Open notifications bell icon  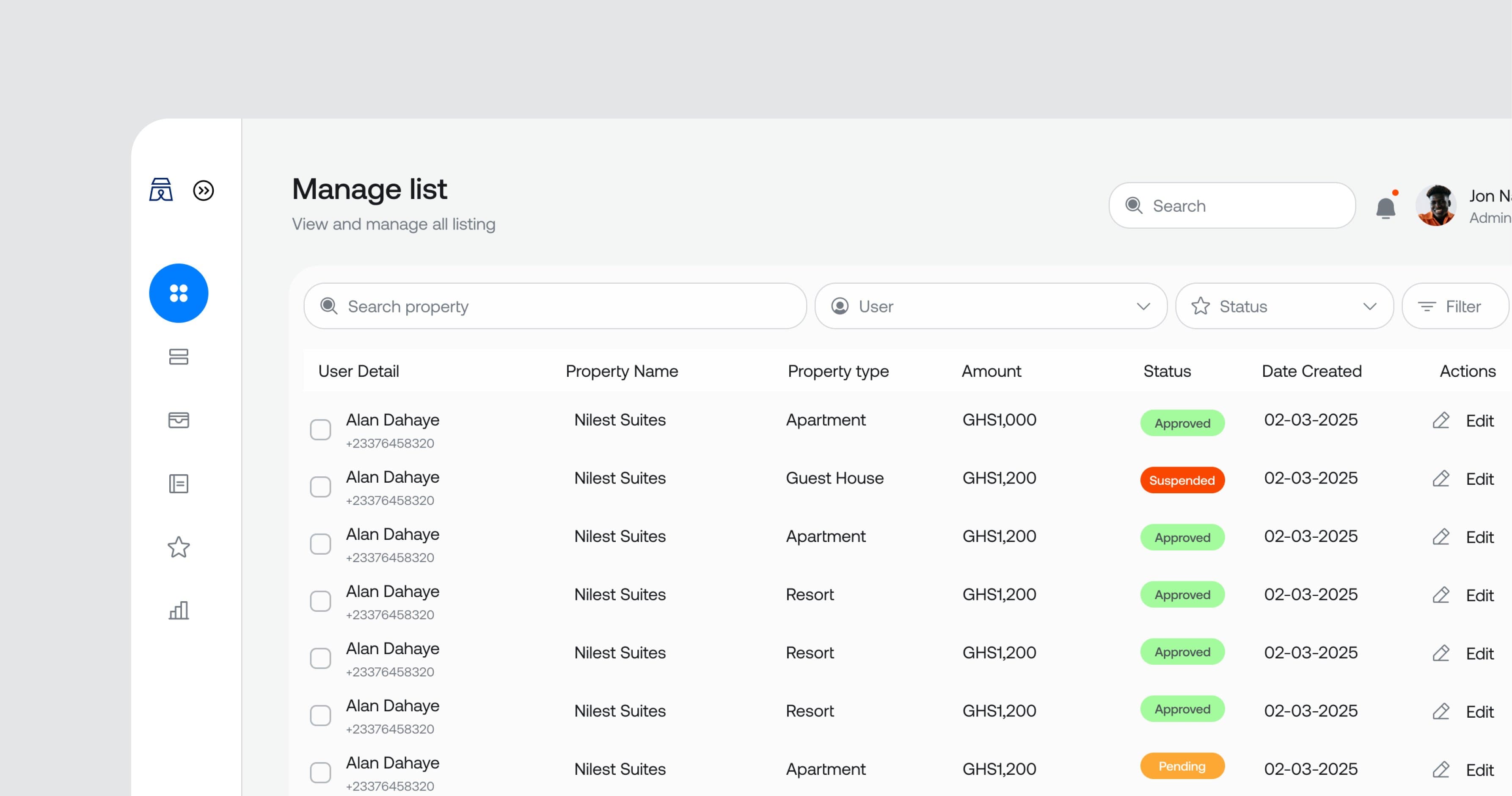1385,207
